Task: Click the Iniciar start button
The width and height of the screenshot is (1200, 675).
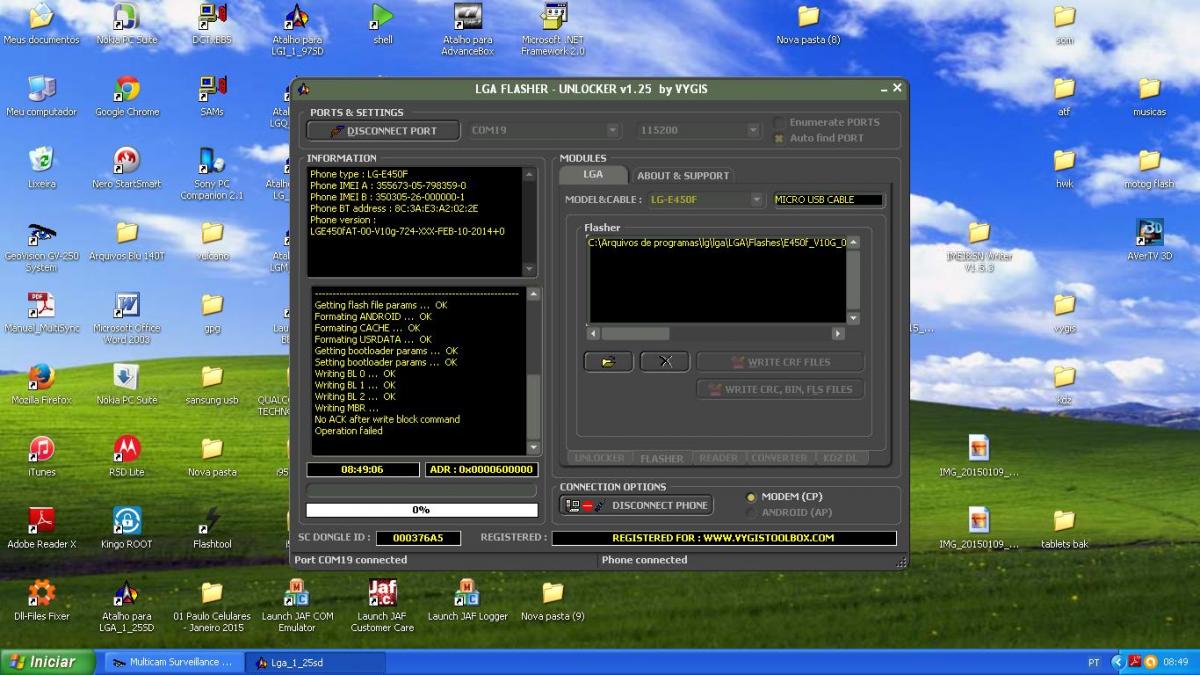Action: point(48,662)
